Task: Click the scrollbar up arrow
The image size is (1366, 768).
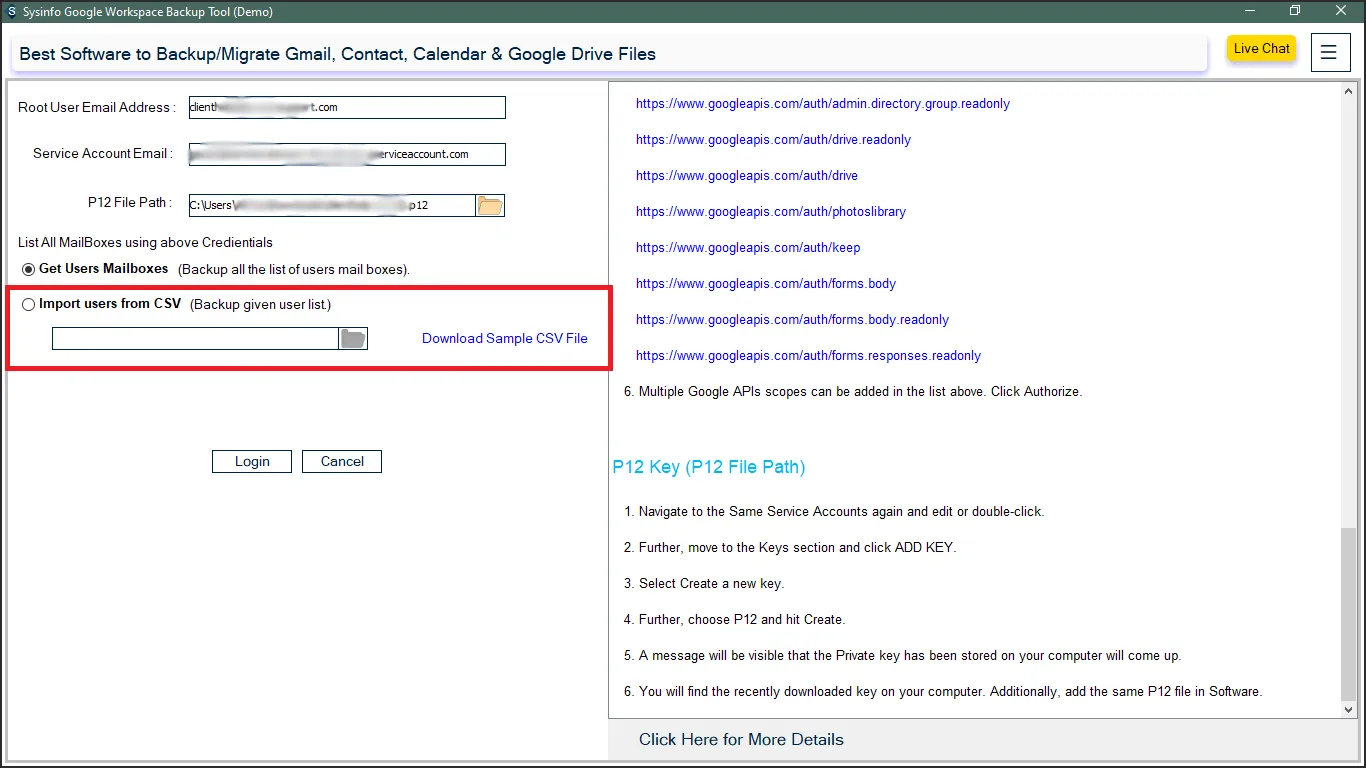Action: click(x=1348, y=90)
